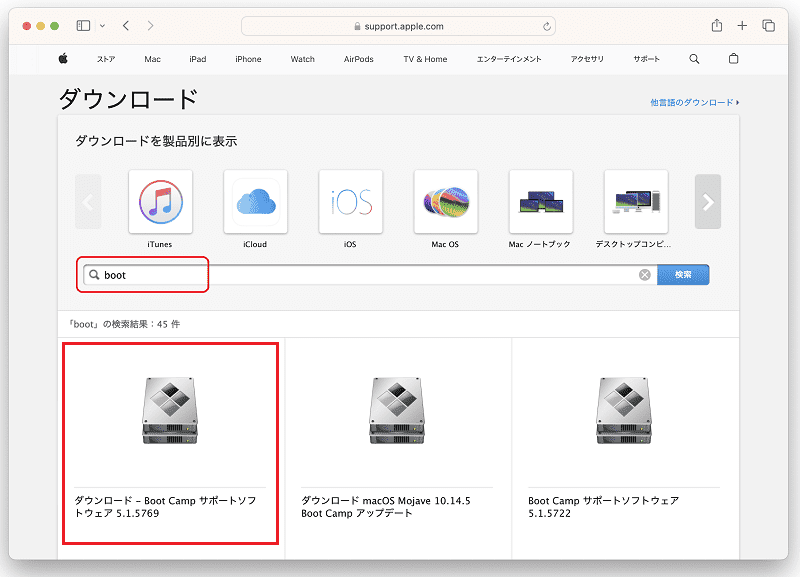The height and width of the screenshot is (577, 800).
Task: Select the Mac ノートブック product icon
Action: click(541, 202)
